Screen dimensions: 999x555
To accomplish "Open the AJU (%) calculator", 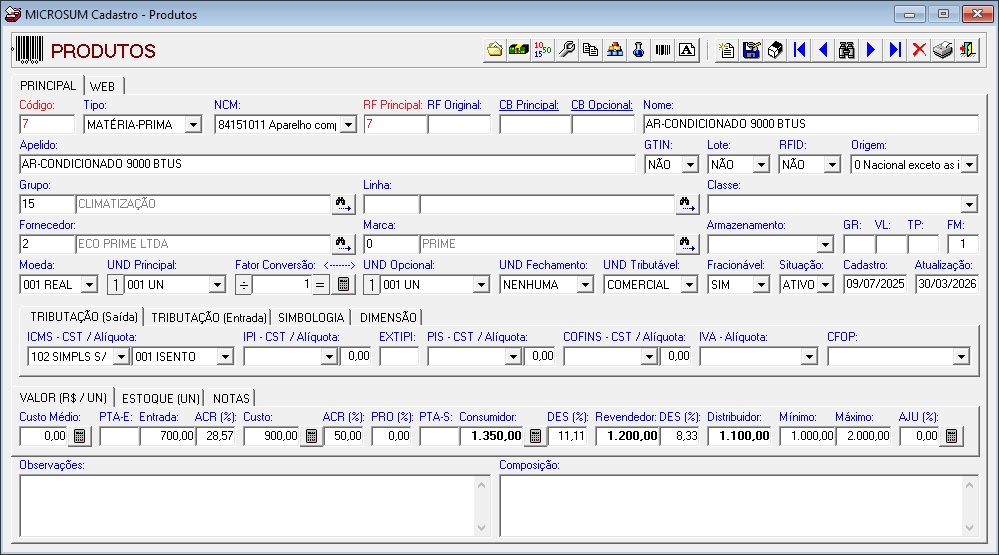I will point(951,436).
